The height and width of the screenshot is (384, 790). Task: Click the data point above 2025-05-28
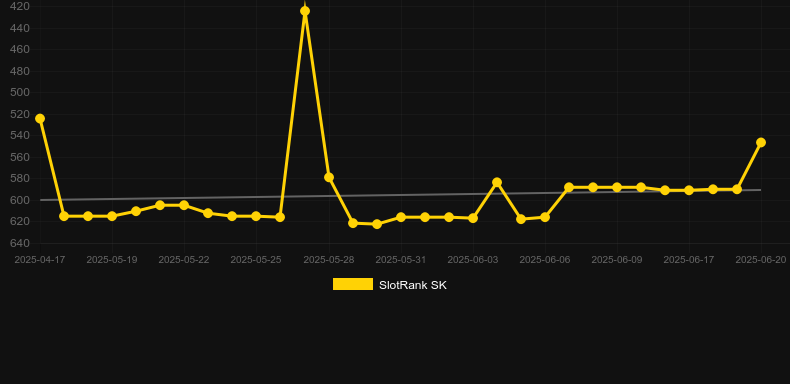pos(329,177)
